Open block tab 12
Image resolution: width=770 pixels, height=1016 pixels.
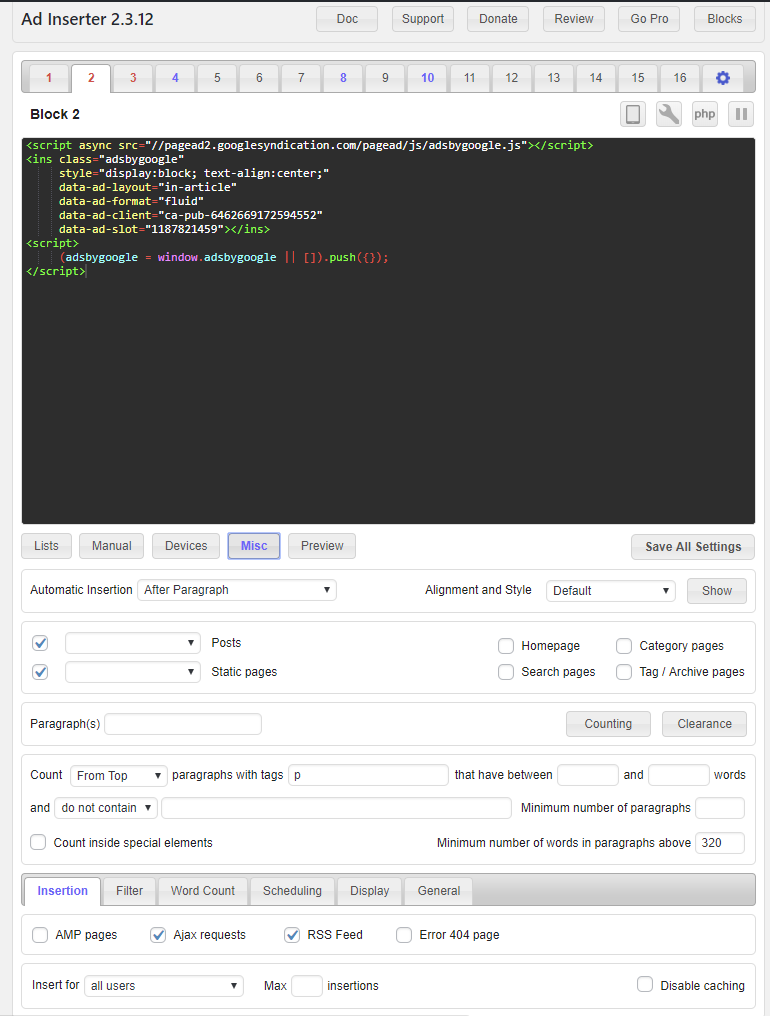[511, 78]
